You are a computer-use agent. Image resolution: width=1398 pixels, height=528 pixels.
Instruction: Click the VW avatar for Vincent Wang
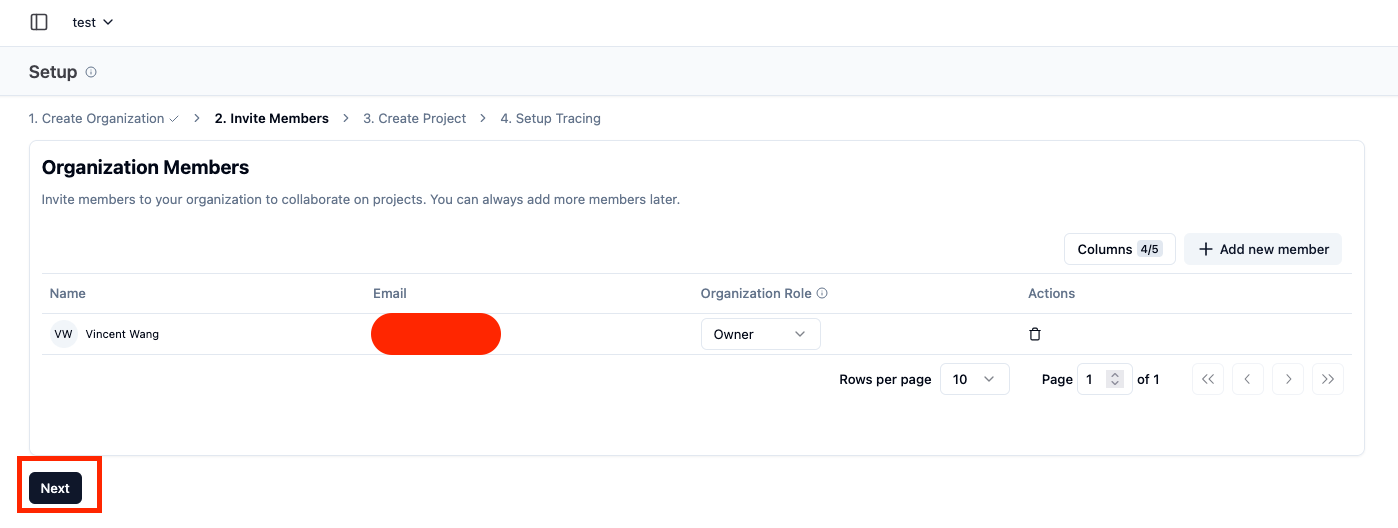[x=63, y=334]
